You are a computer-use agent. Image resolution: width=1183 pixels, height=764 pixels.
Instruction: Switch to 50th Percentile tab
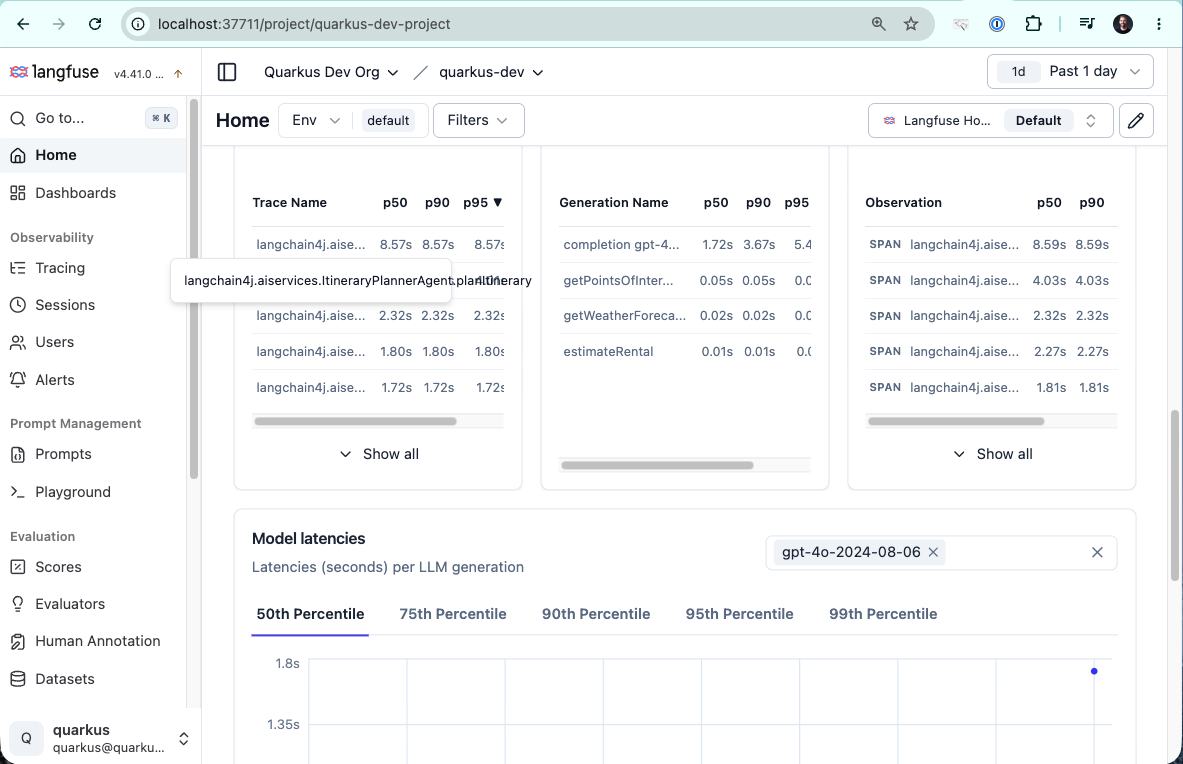click(310, 615)
